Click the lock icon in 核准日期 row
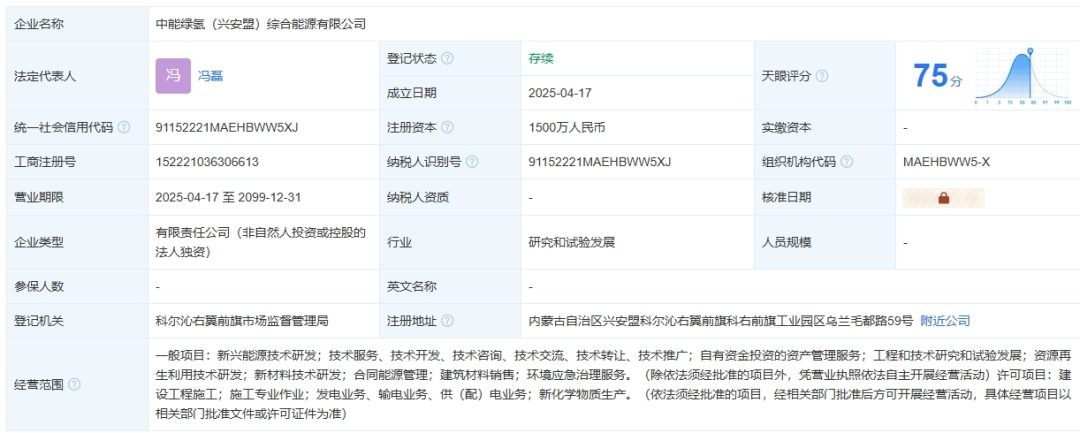The image size is (1080, 433). [x=944, y=198]
